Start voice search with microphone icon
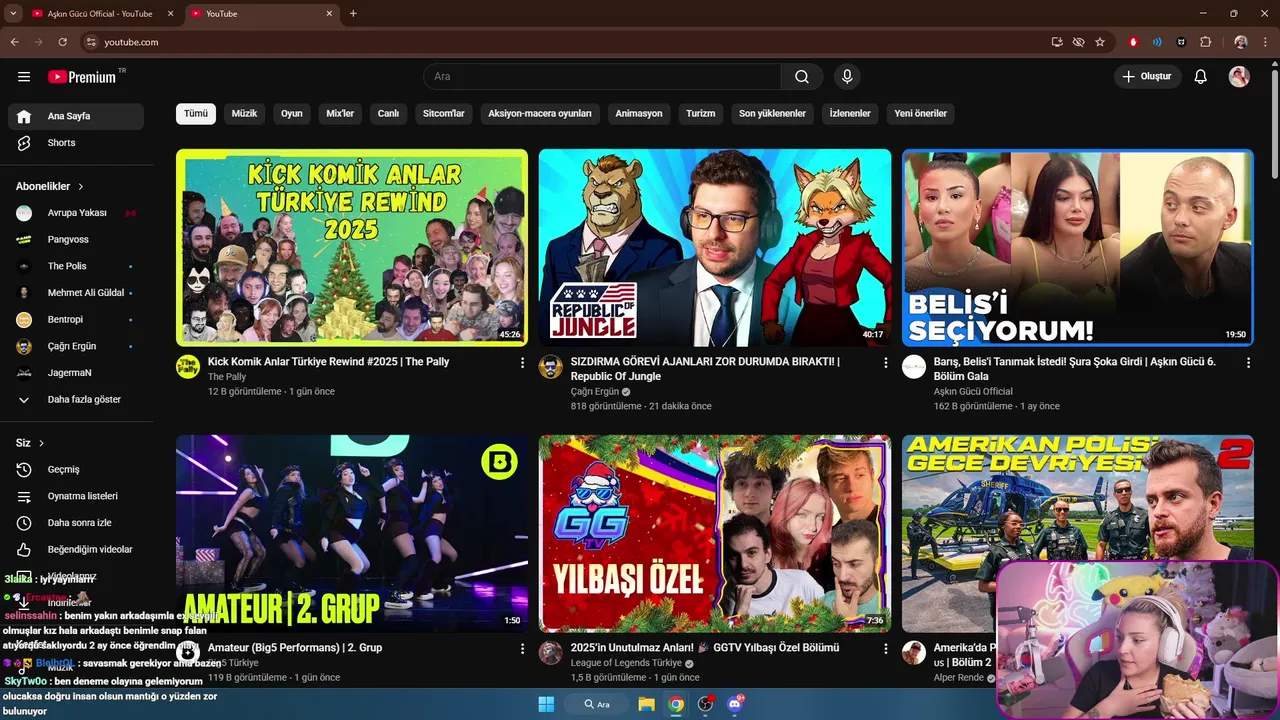The height and width of the screenshot is (720, 1280). point(847,76)
